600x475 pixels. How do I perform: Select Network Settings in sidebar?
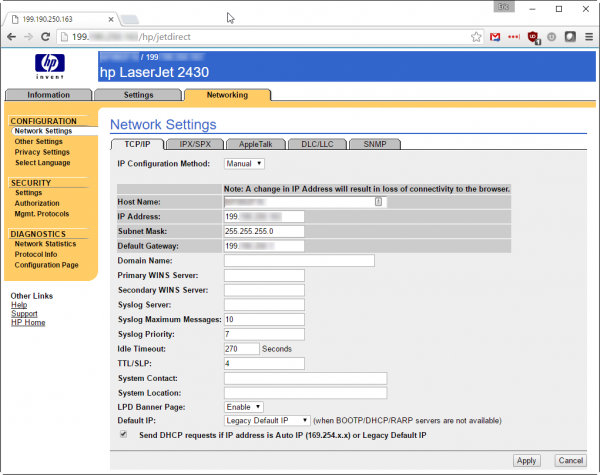click(x=43, y=131)
